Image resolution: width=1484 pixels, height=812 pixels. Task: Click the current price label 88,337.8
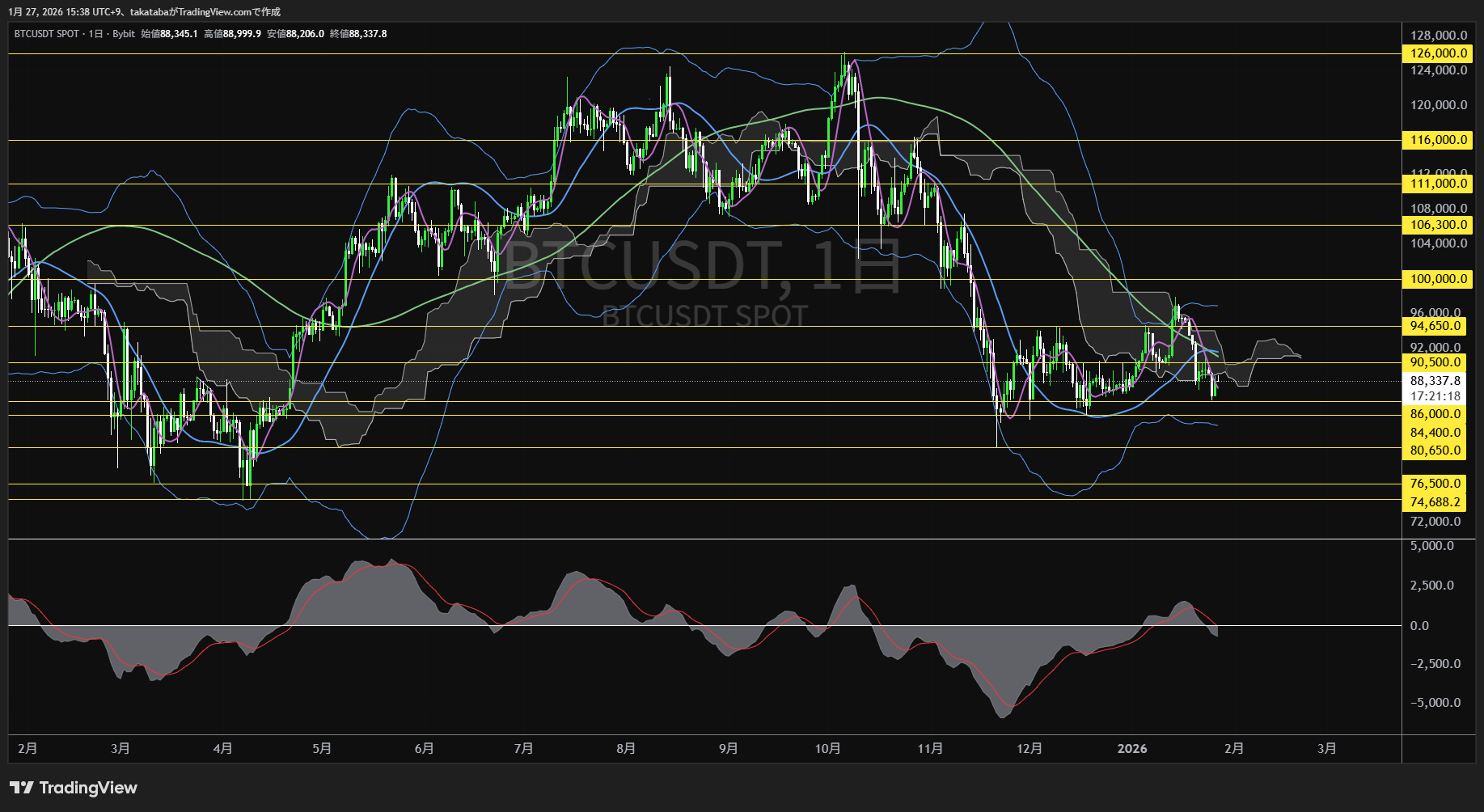click(x=1434, y=379)
